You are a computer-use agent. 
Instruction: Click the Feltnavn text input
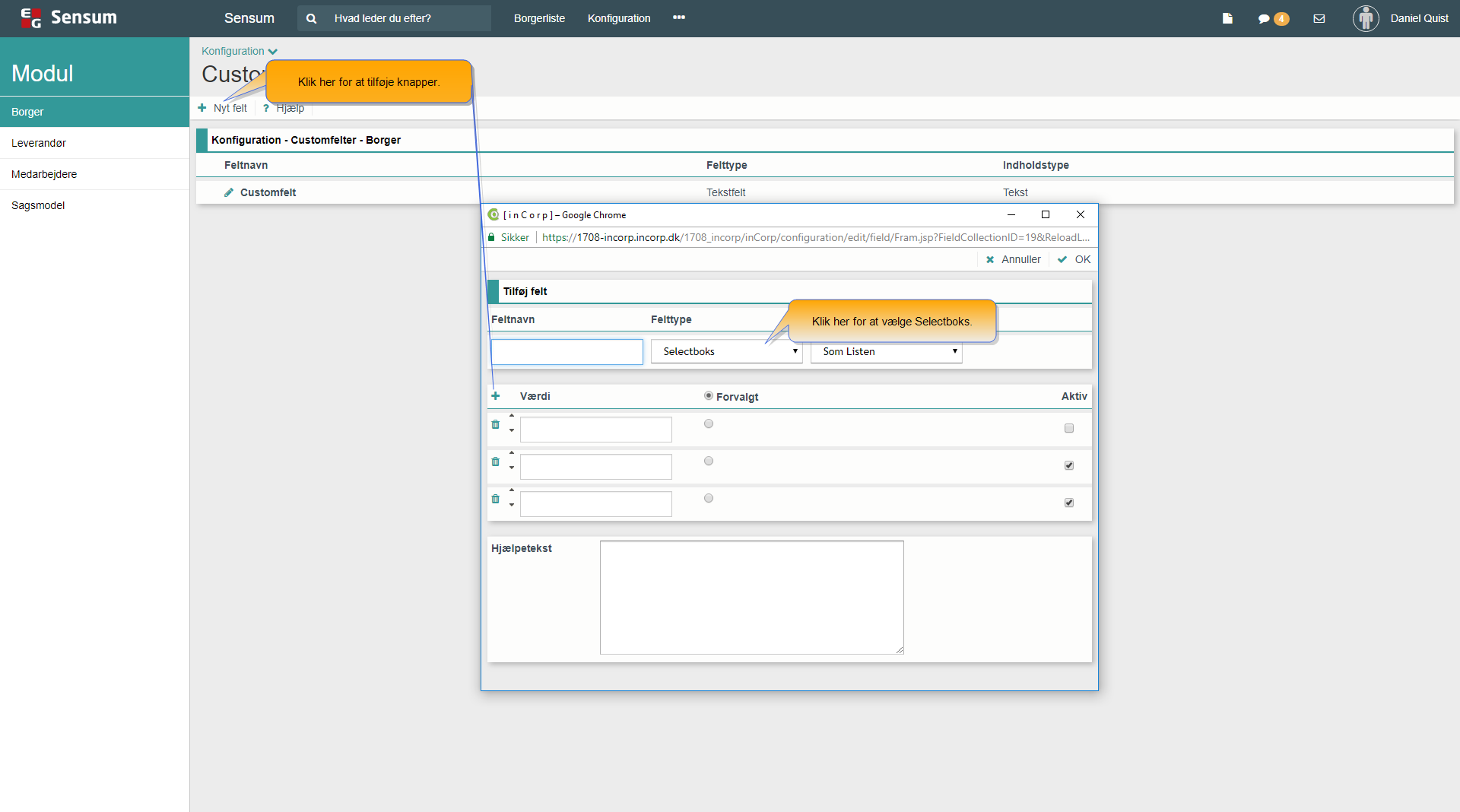[567, 351]
